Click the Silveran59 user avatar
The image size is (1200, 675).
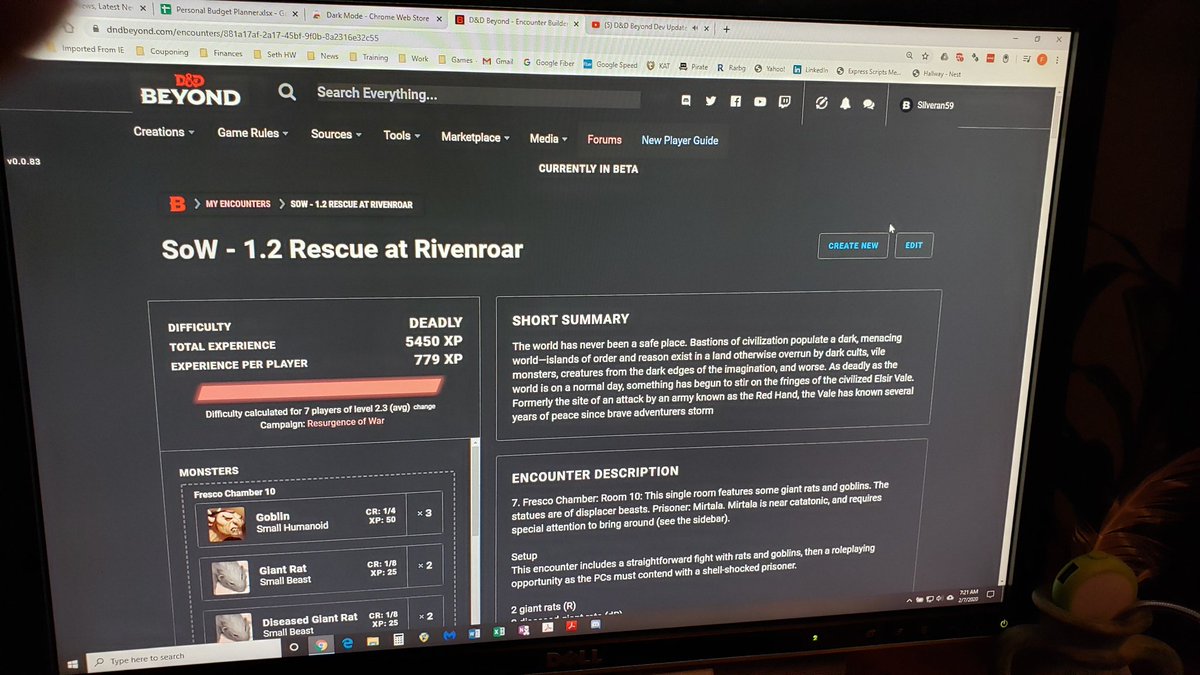(x=905, y=105)
